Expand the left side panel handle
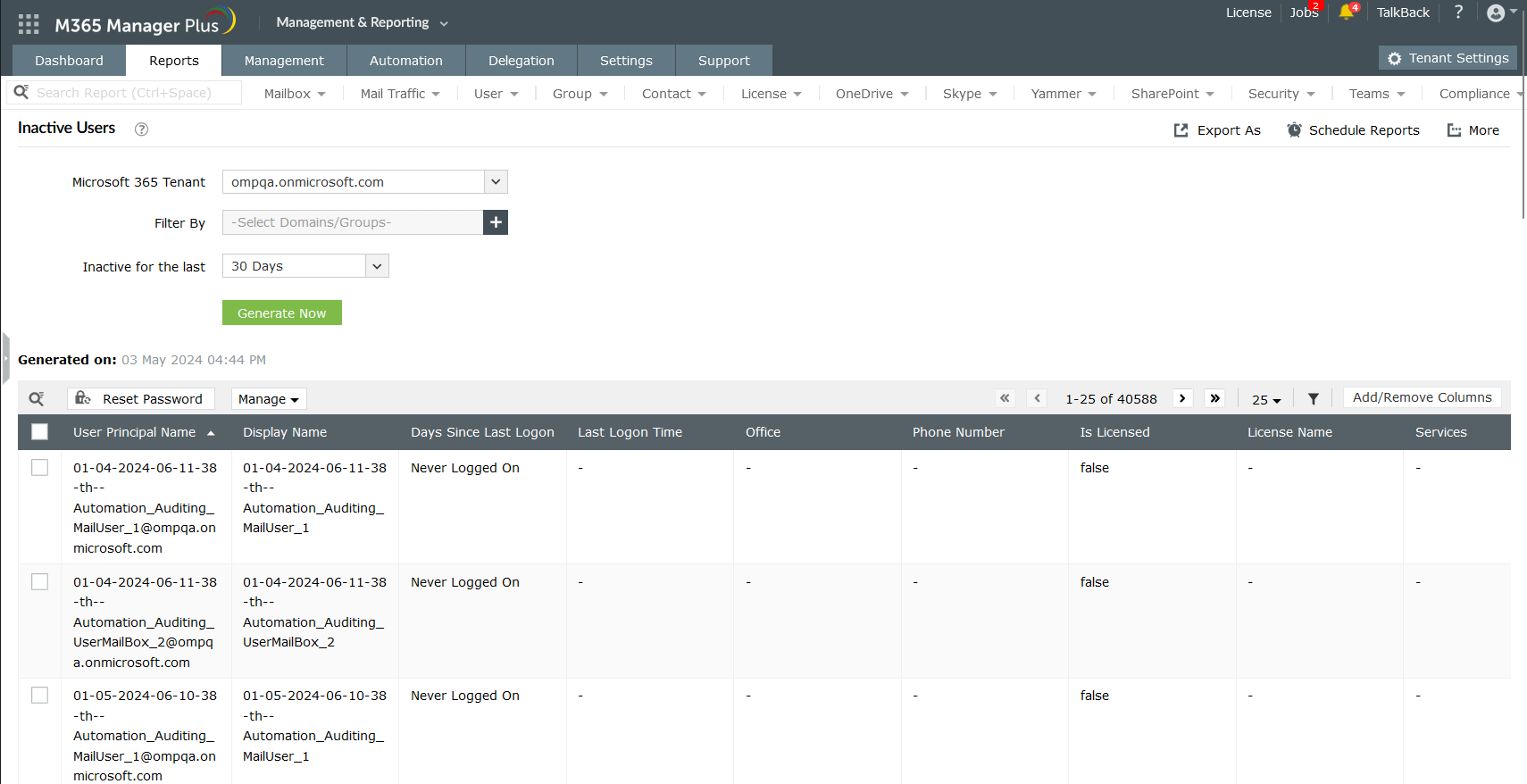This screenshot has height=784, width=1527. click(5, 358)
